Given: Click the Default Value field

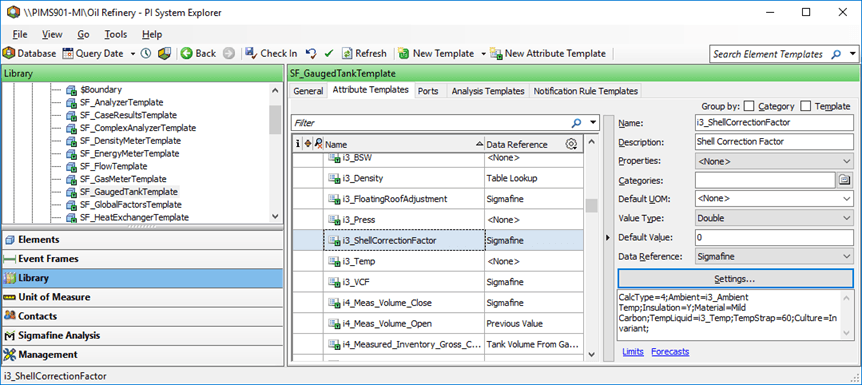Looking at the screenshot, I should 774,238.
